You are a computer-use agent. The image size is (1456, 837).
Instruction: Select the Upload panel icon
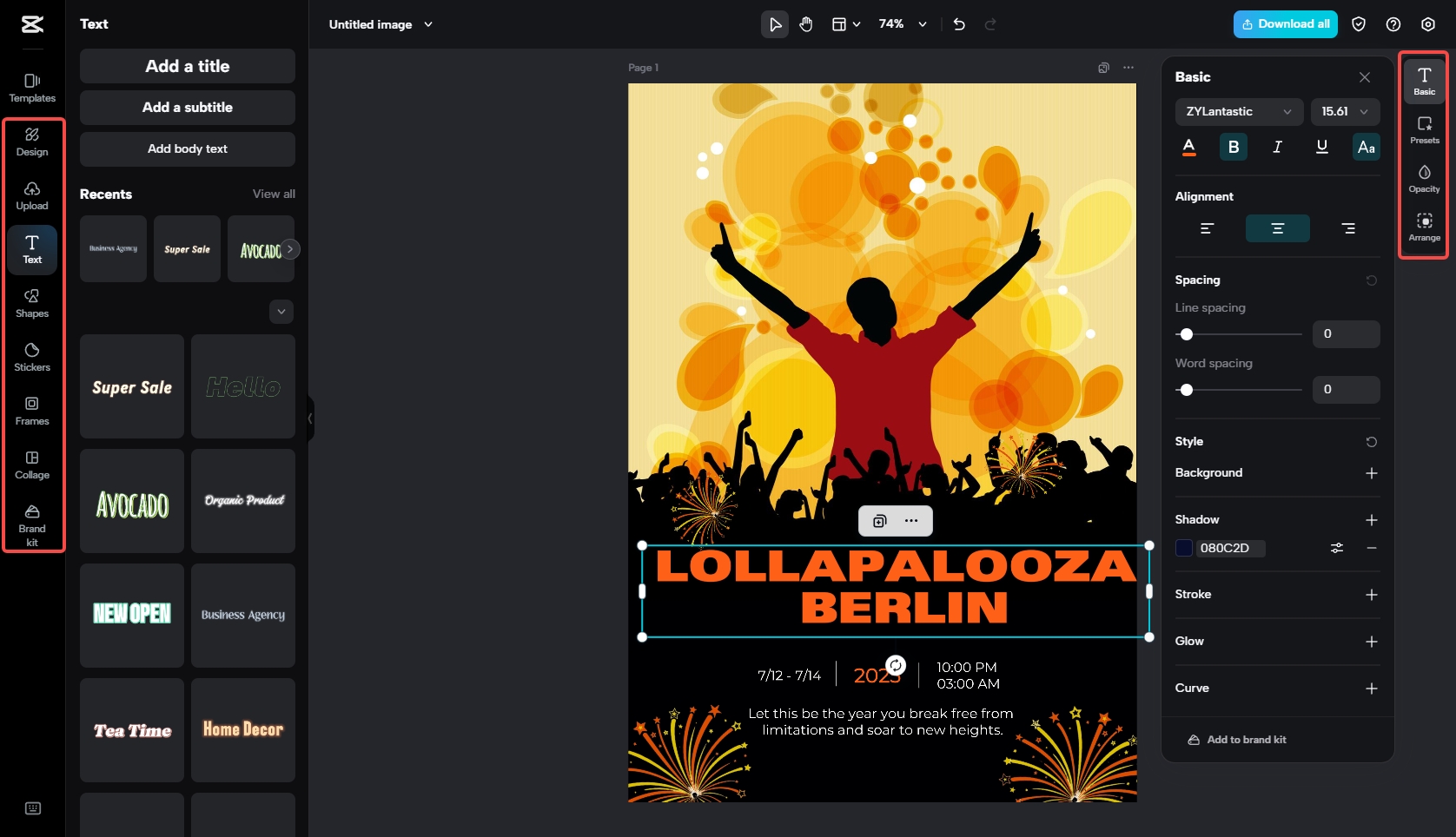click(x=32, y=196)
